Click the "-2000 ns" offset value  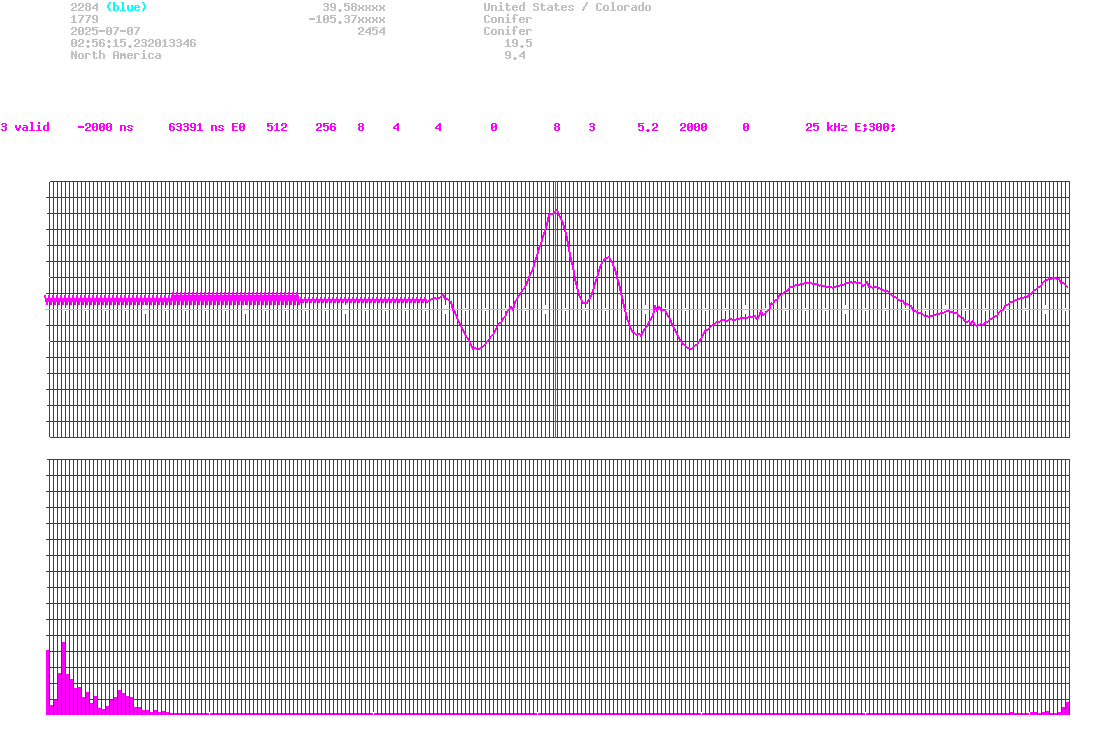[105, 127]
